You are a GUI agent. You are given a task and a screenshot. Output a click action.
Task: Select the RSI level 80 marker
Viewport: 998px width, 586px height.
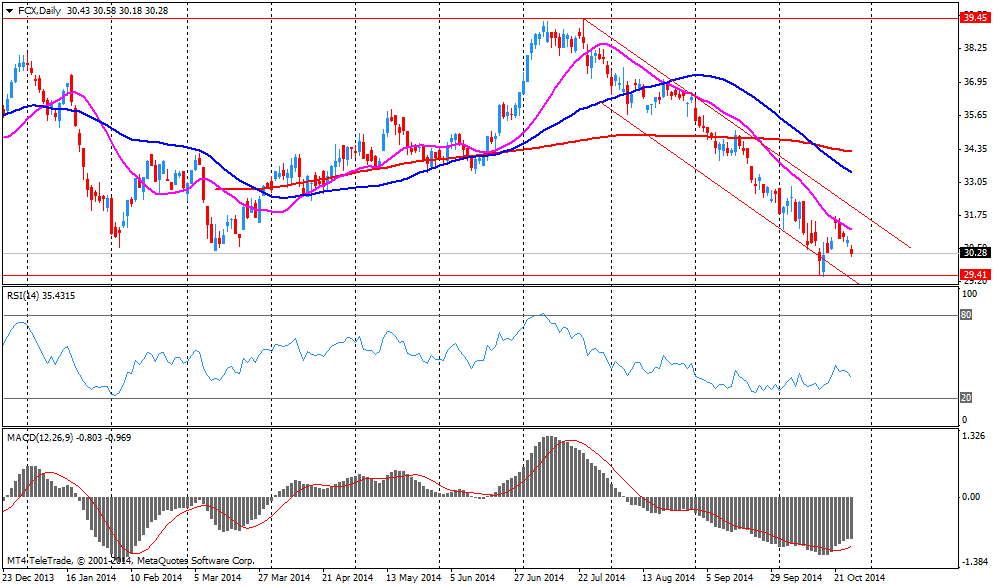point(966,315)
